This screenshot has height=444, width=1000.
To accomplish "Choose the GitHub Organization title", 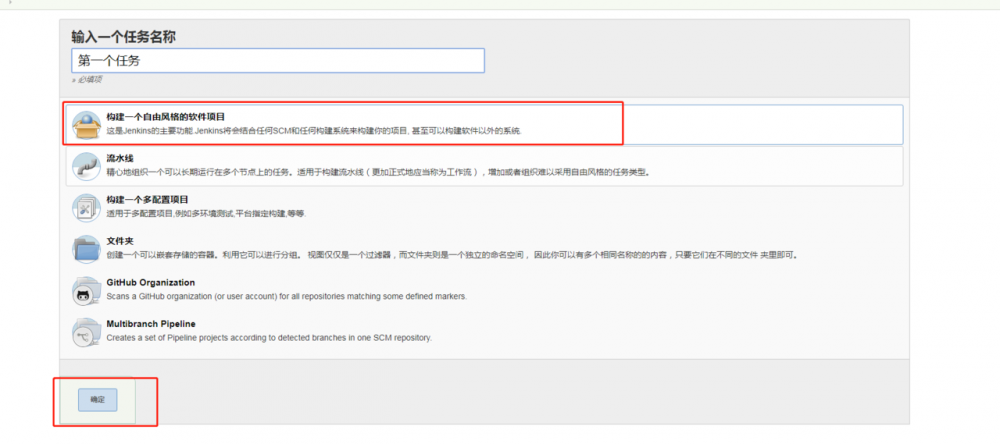I will (151, 283).
